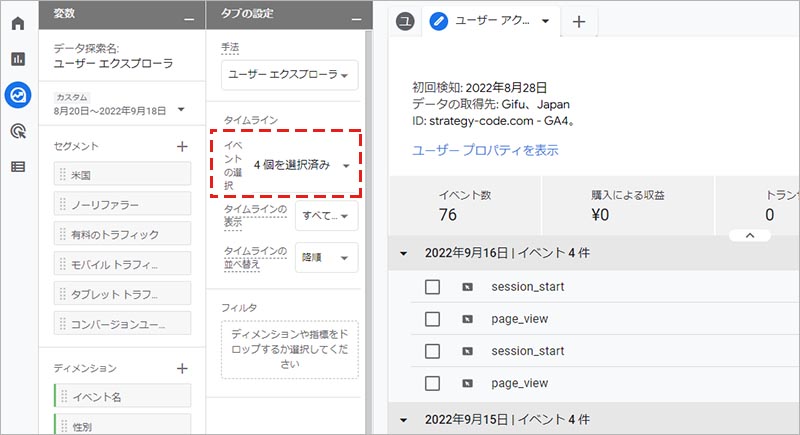This screenshot has height=435, width=800.
Task: Check the second session_start event checkbox
Action: click(x=432, y=351)
